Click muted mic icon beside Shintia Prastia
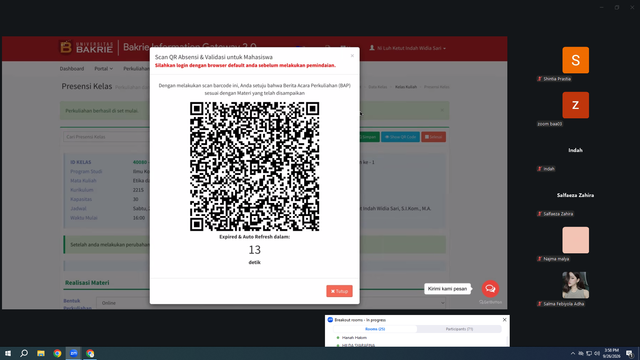The width and height of the screenshot is (640, 360). click(540, 79)
